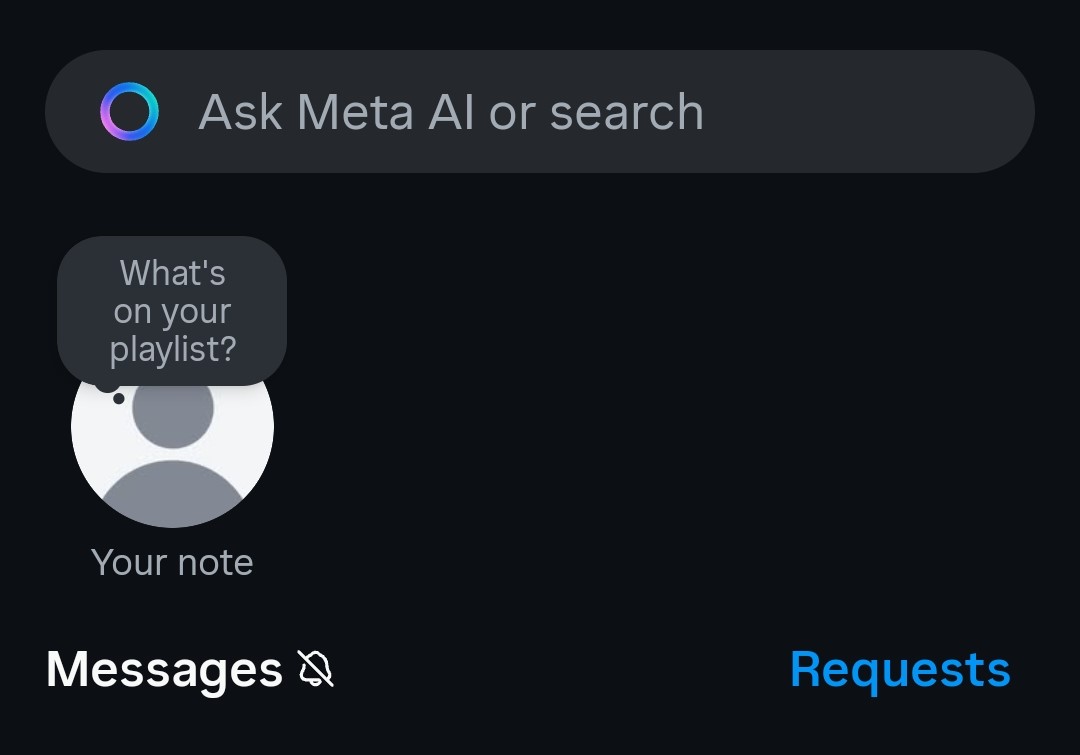Open Meta AI via the colorful circle
The height and width of the screenshot is (755, 1080).
click(x=129, y=112)
